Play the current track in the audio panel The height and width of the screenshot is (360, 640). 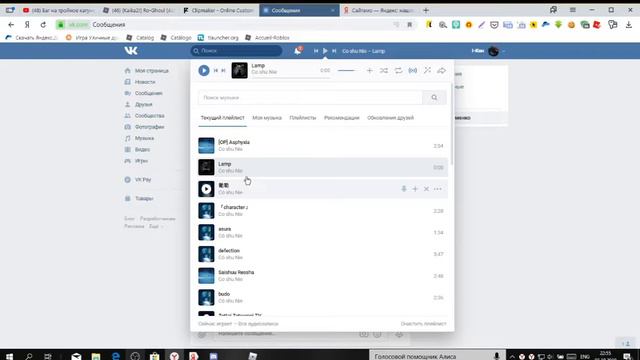click(204, 71)
